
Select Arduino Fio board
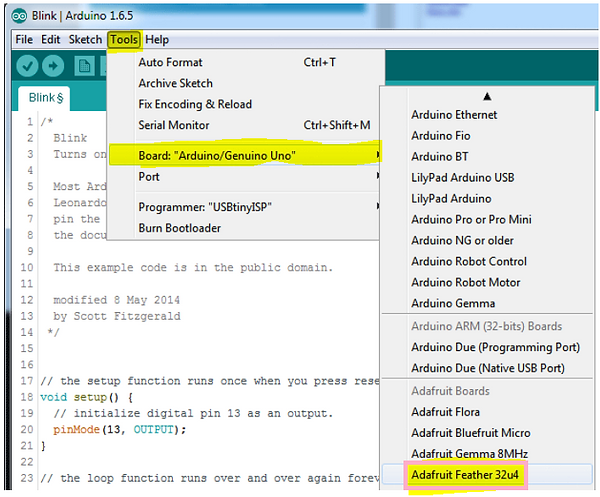point(487,135)
